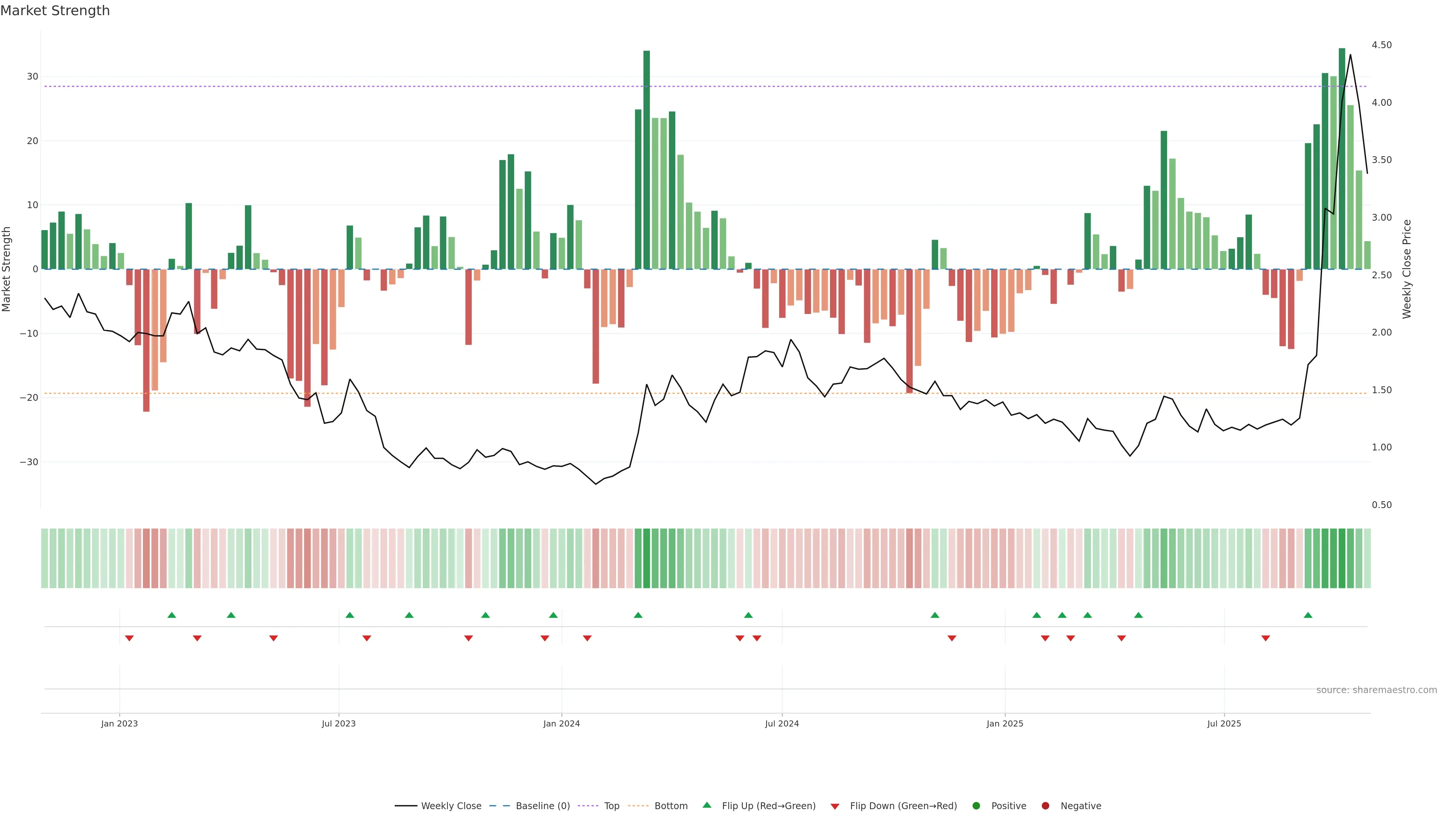Click the Weekly Close Price axis title
The image size is (1456, 819).
tap(1407, 269)
